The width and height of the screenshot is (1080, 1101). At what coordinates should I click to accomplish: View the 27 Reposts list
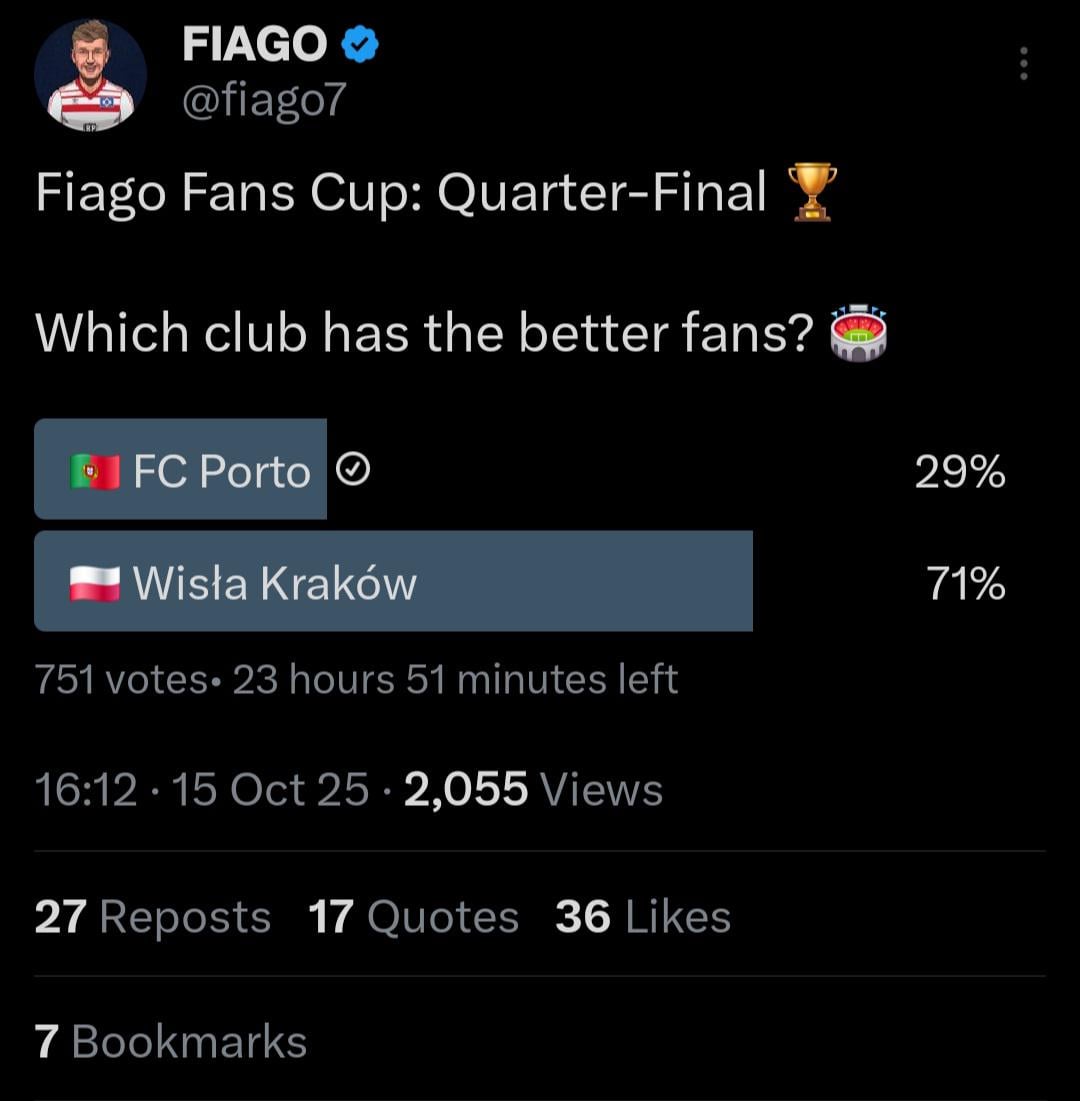coord(152,917)
